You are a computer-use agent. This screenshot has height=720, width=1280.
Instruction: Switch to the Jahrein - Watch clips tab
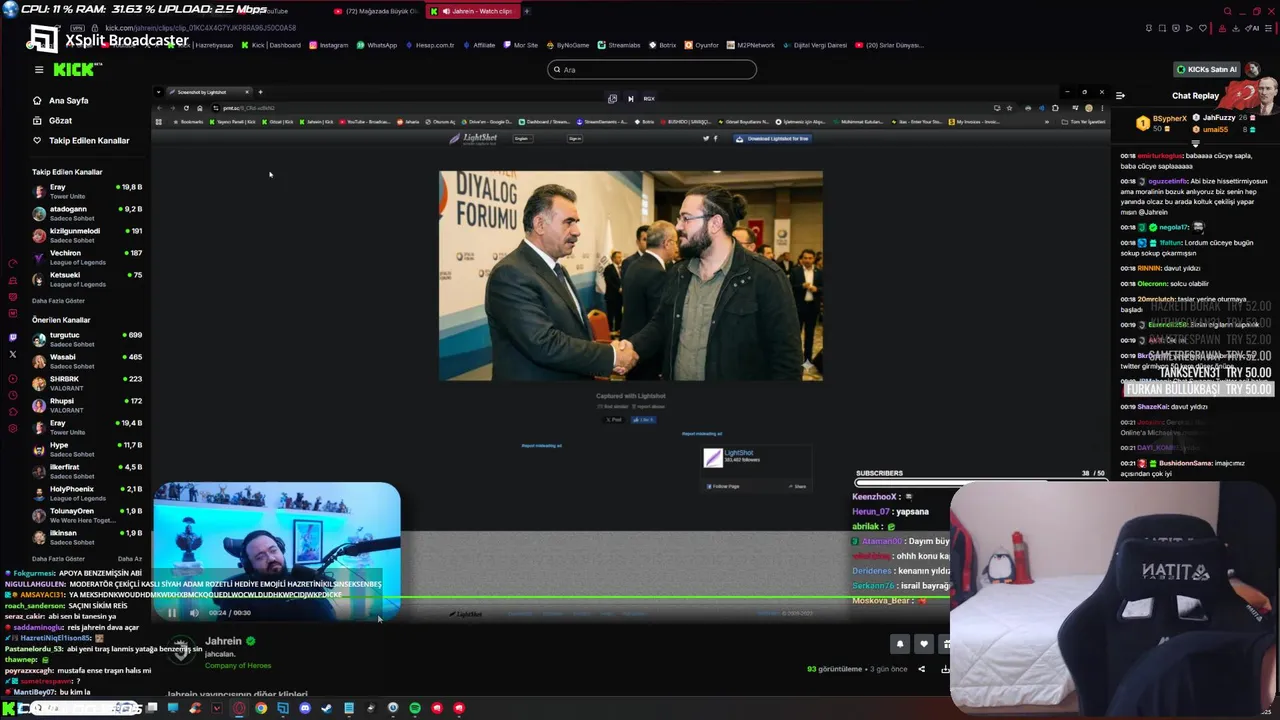[474, 11]
